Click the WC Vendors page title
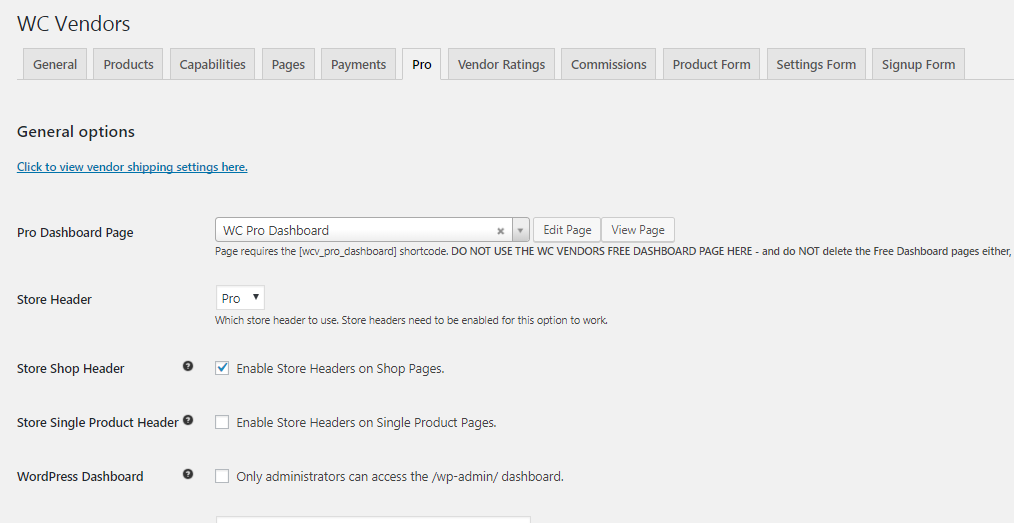 pos(74,24)
